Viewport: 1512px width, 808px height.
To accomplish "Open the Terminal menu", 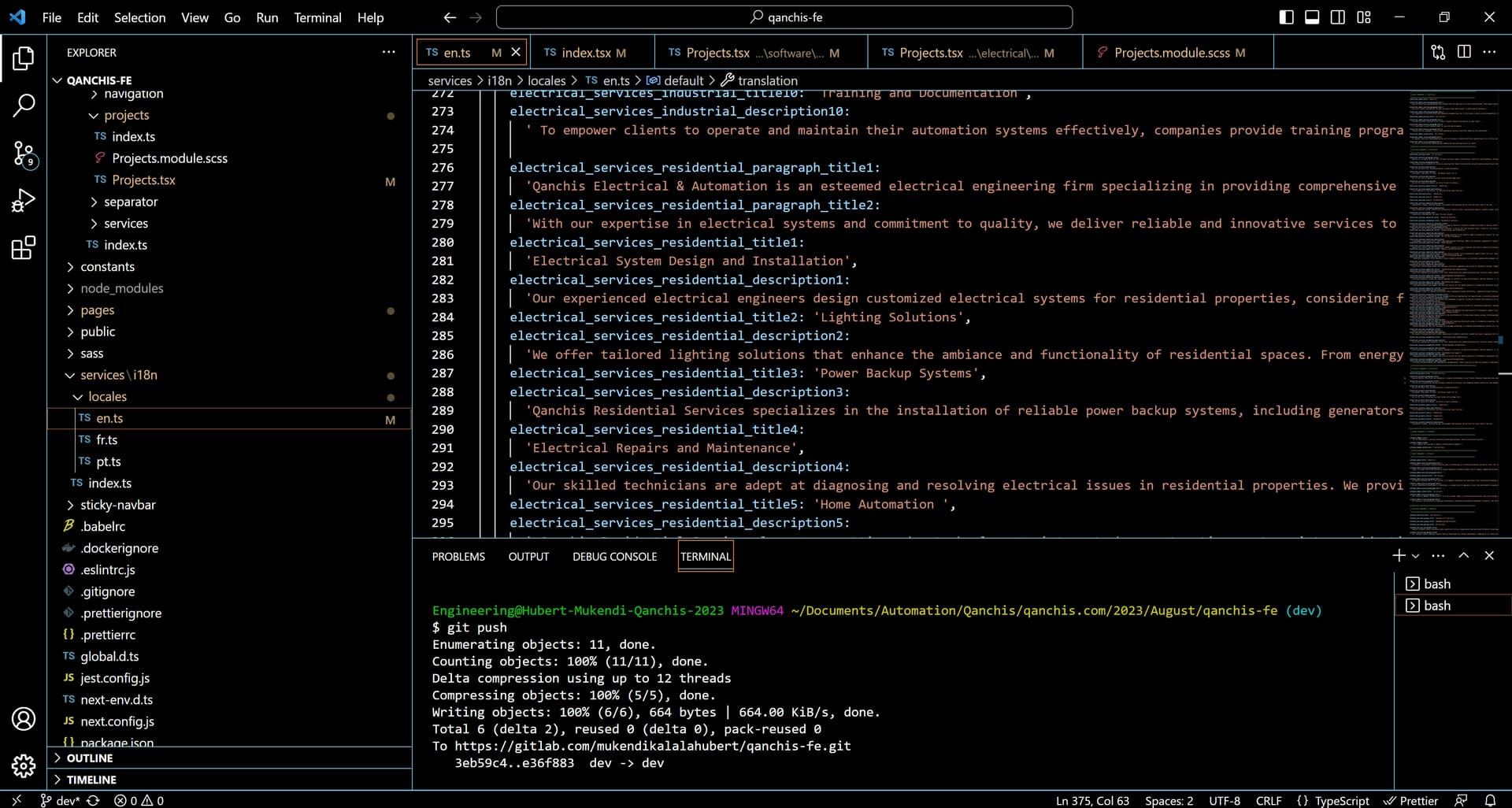I will click(317, 17).
